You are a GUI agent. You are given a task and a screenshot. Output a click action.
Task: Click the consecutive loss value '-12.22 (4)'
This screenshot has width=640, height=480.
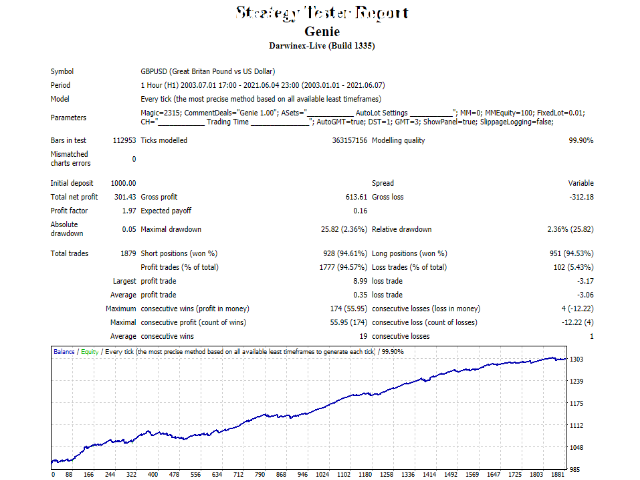coord(577,323)
